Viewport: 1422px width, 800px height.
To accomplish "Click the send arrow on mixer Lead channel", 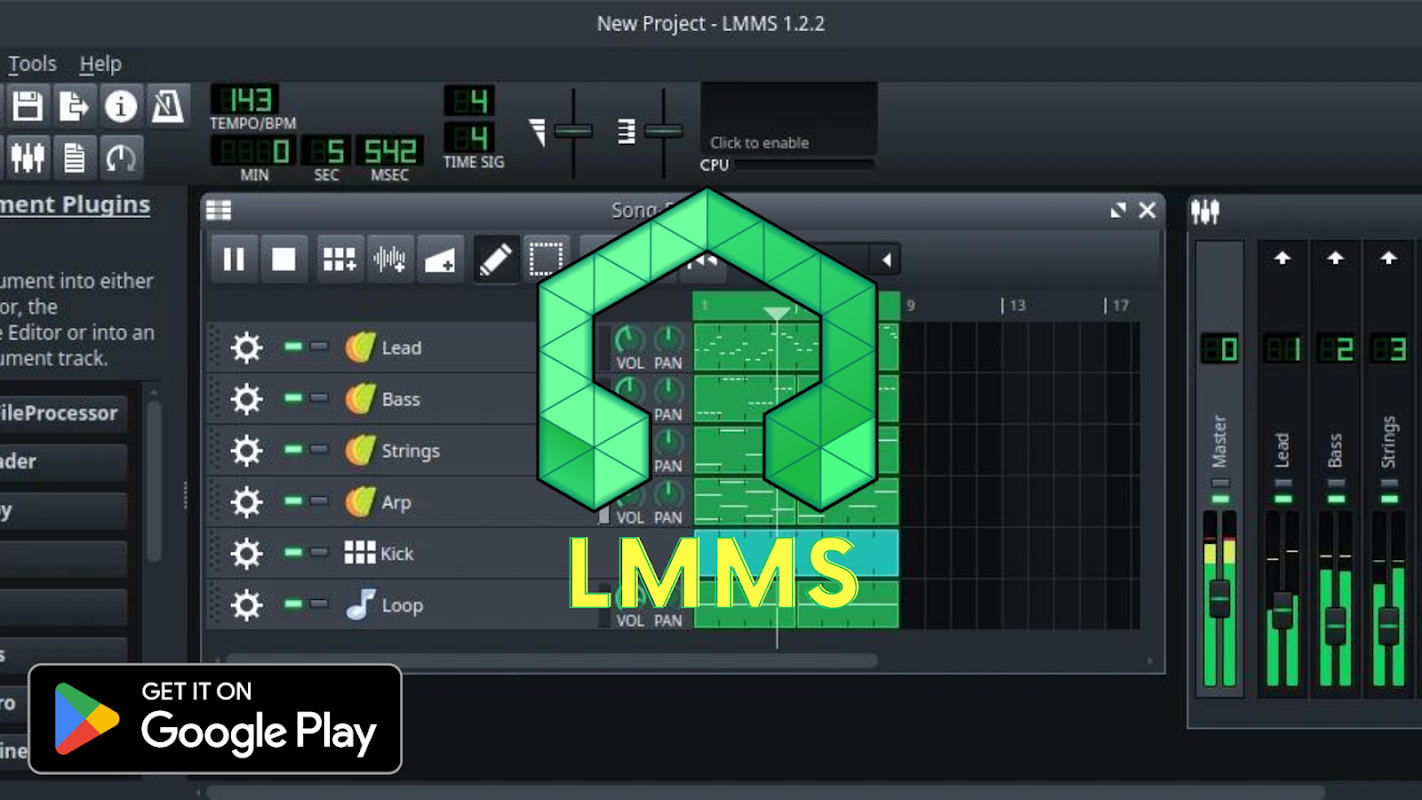I will pyautogui.click(x=1282, y=258).
